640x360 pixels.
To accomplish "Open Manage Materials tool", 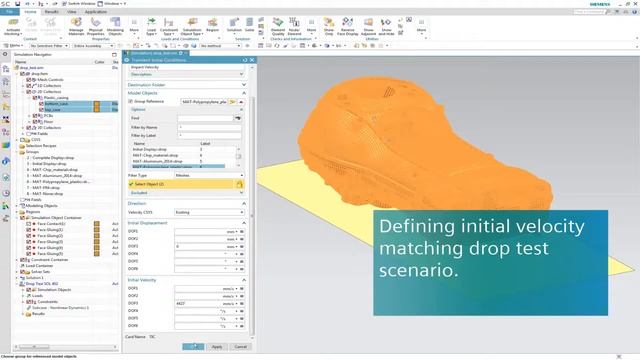I will 76,27.
